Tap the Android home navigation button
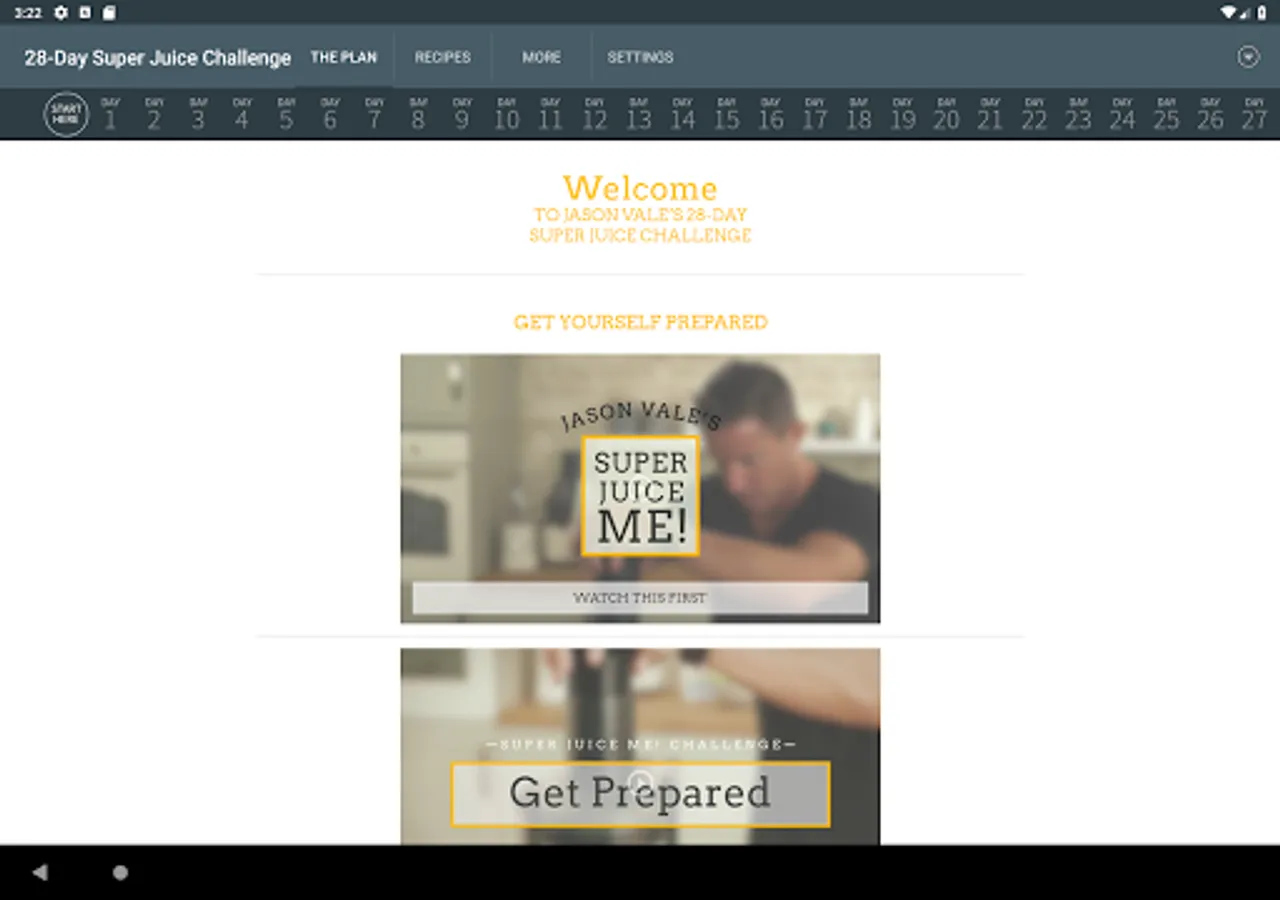The image size is (1280, 900). [120, 873]
